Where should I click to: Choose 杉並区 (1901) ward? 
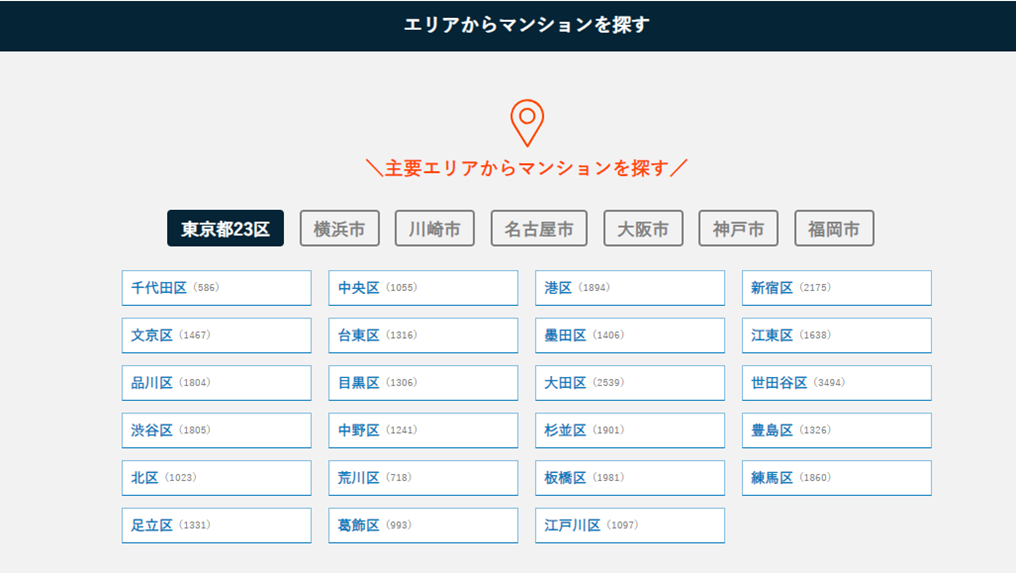pos(630,430)
